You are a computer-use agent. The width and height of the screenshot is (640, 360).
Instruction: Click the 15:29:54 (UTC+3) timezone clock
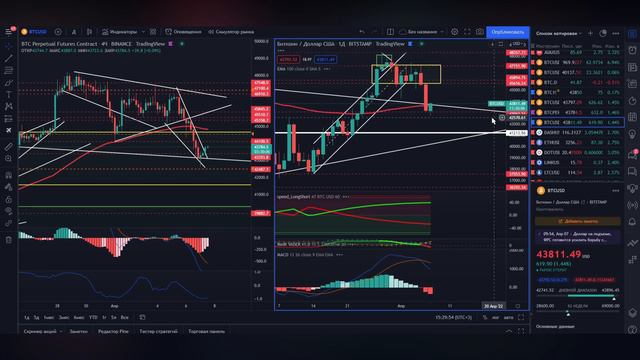click(x=453, y=317)
